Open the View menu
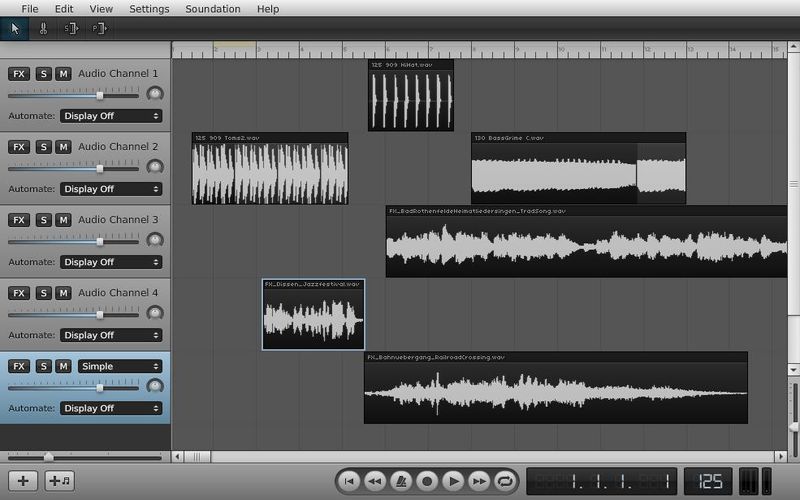This screenshot has width=800, height=500. pyautogui.click(x=101, y=9)
